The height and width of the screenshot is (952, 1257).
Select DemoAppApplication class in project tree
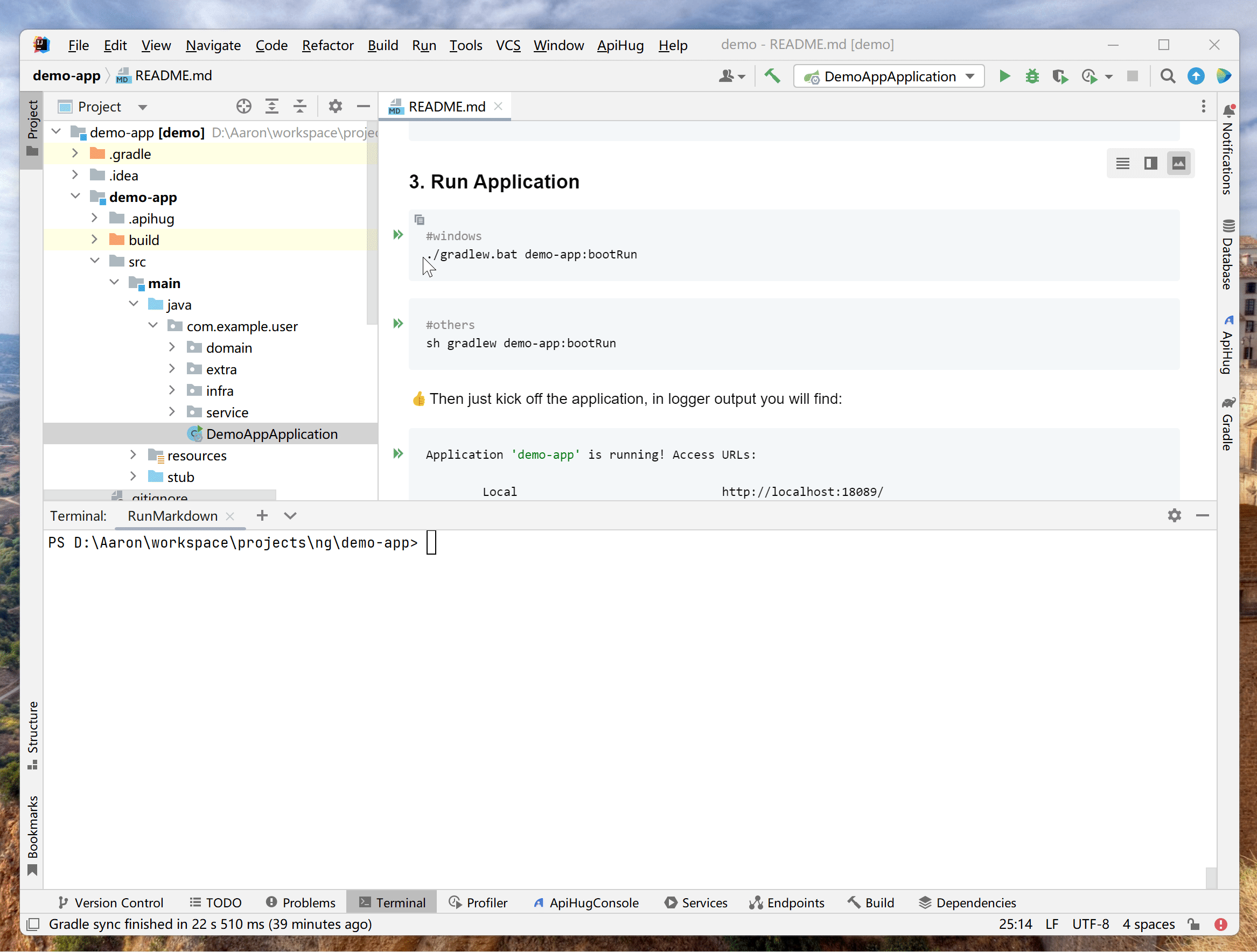pos(271,434)
